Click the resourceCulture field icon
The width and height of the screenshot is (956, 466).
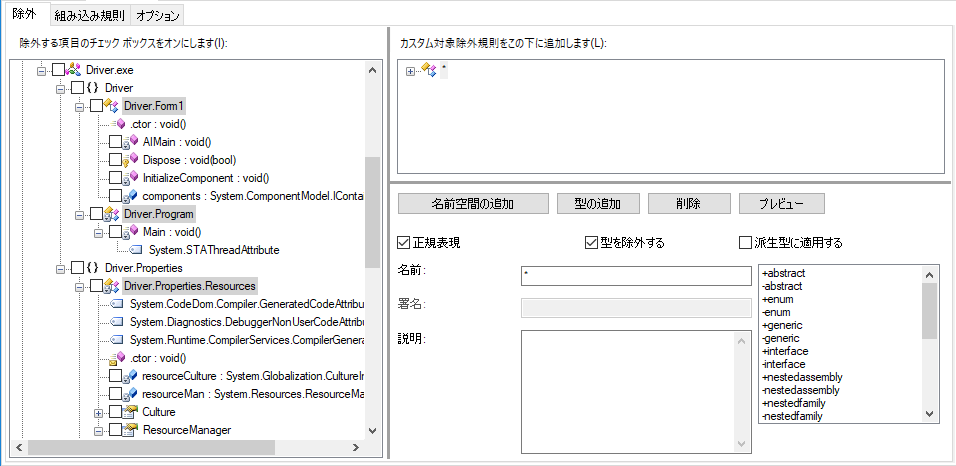[x=130, y=376]
